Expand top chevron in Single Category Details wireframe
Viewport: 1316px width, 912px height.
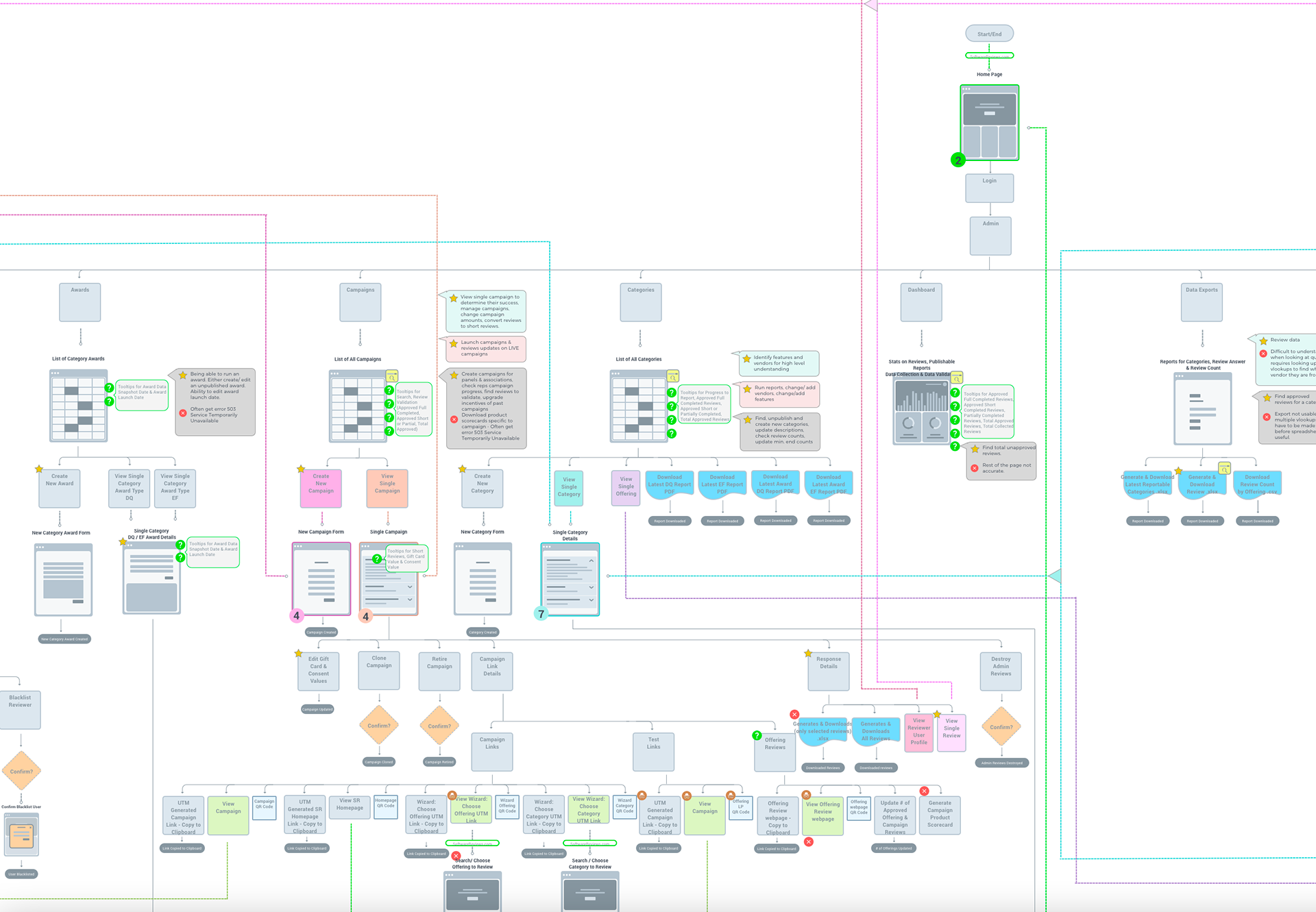click(x=591, y=561)
